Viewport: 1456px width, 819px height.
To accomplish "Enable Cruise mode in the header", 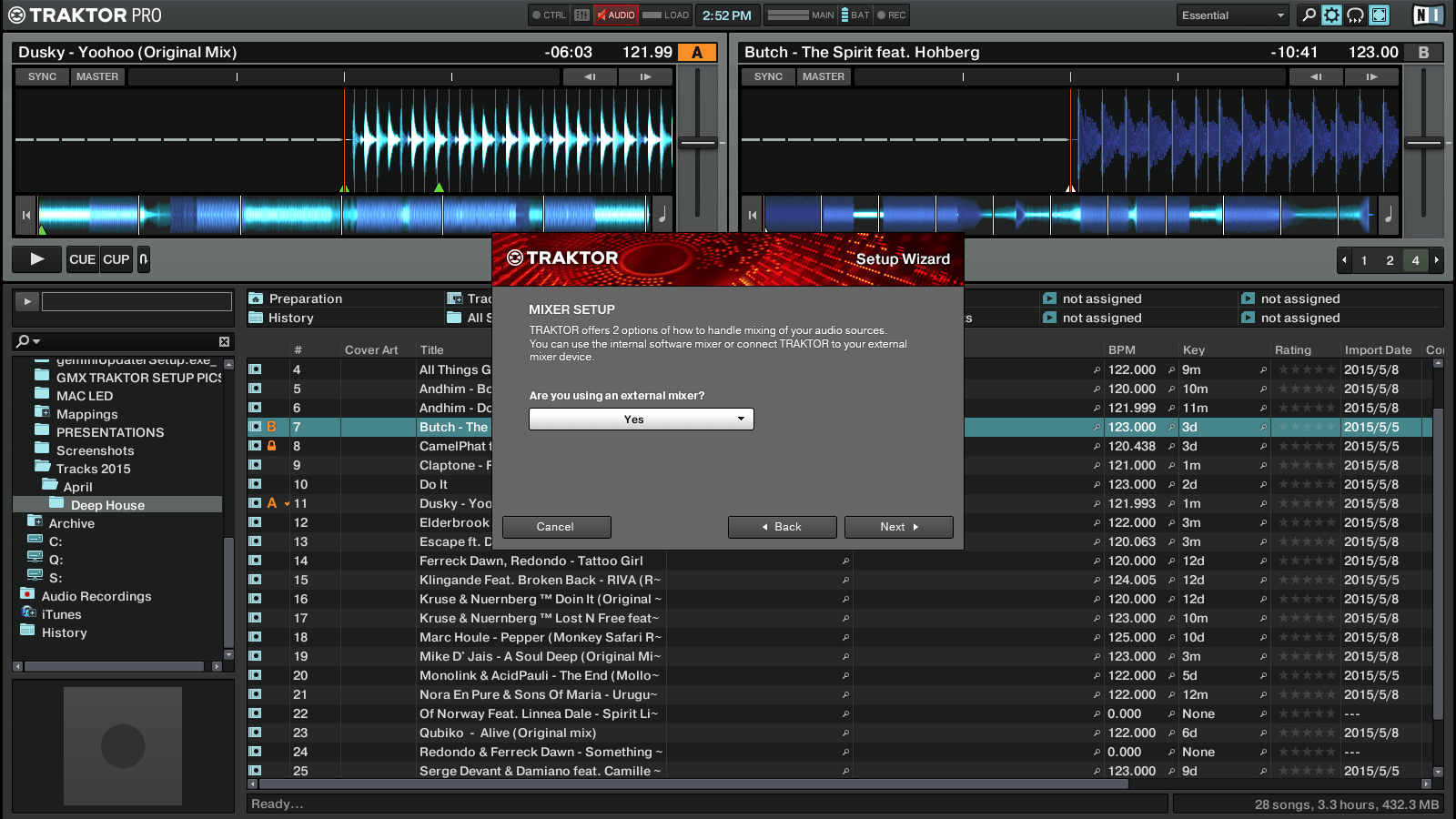I will pos(1357,15).
